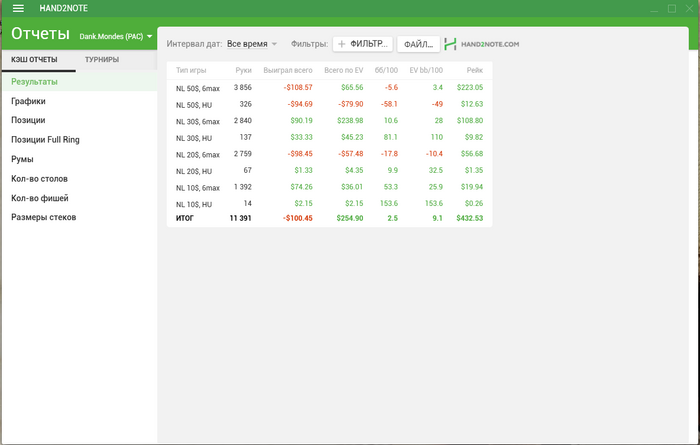Click the 153.6 EV bb/100 value

coord(434,204)
